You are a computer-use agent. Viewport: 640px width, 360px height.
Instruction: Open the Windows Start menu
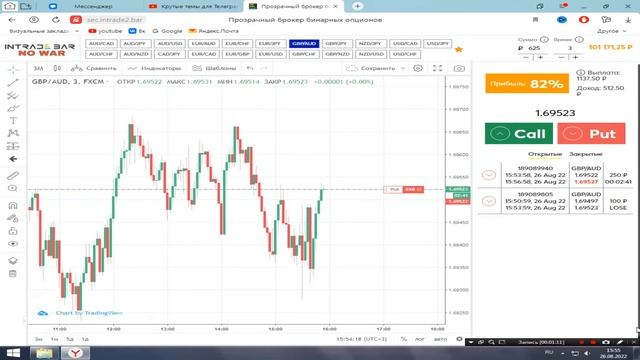tap(13, 353)
